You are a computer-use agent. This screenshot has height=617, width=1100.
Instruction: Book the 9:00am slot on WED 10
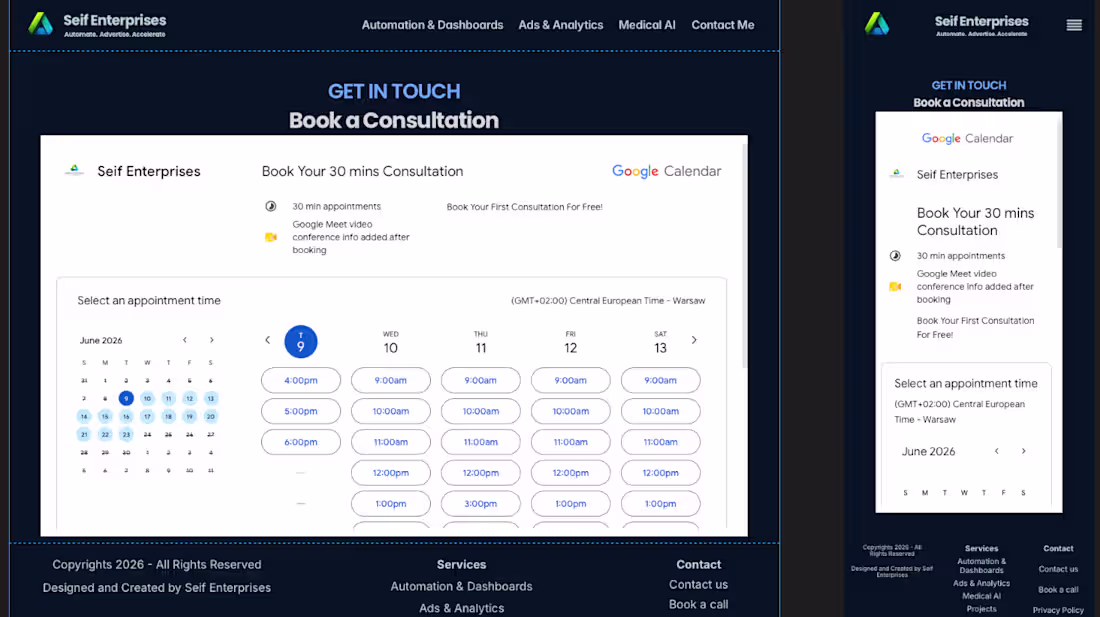(x=391, y=380)
